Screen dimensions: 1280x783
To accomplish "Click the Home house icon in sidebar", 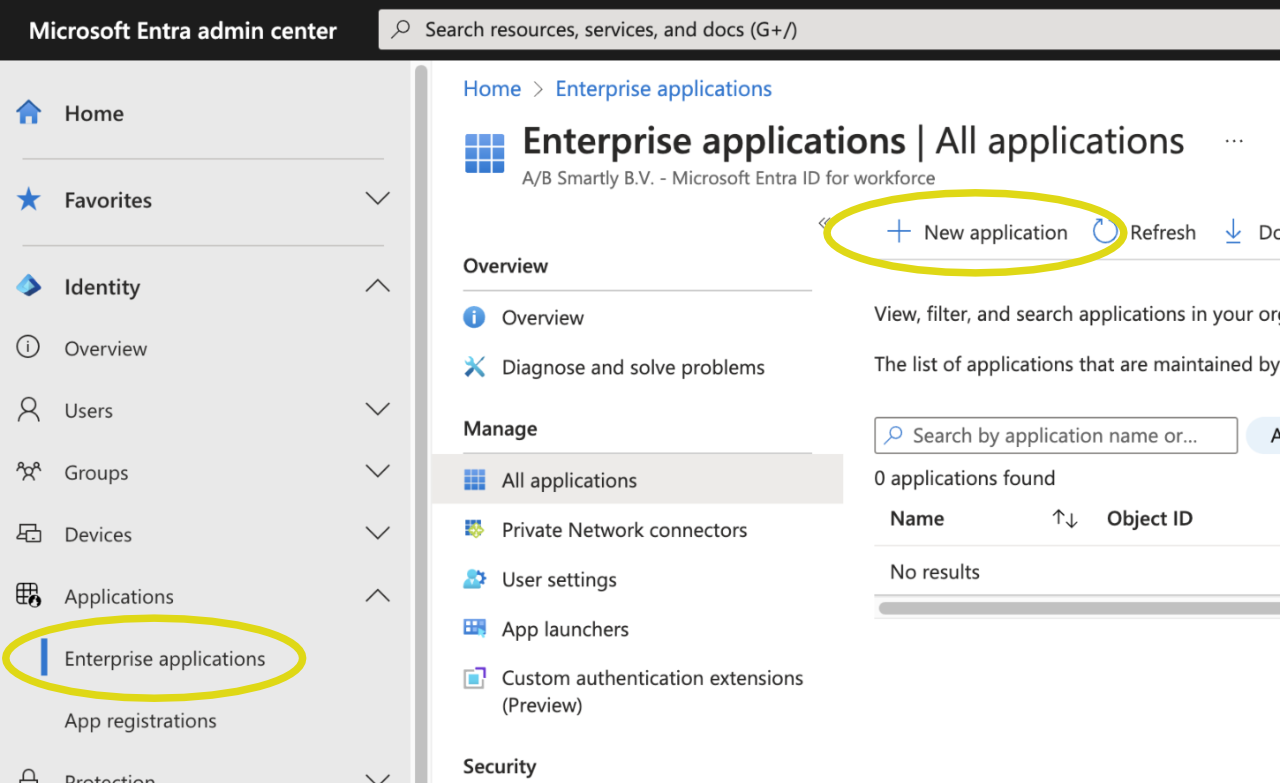I will click(29, 113).
